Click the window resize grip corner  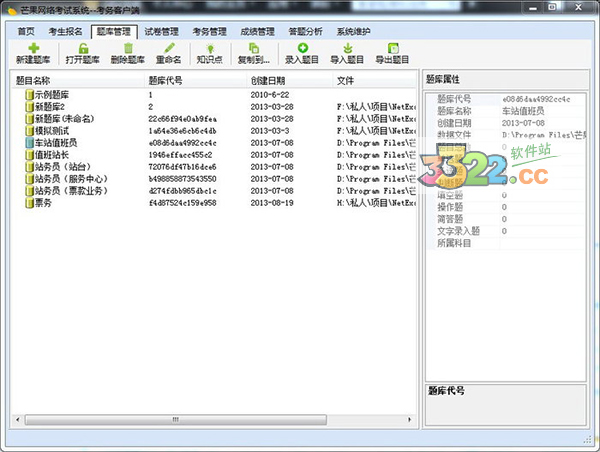(587, 441)
